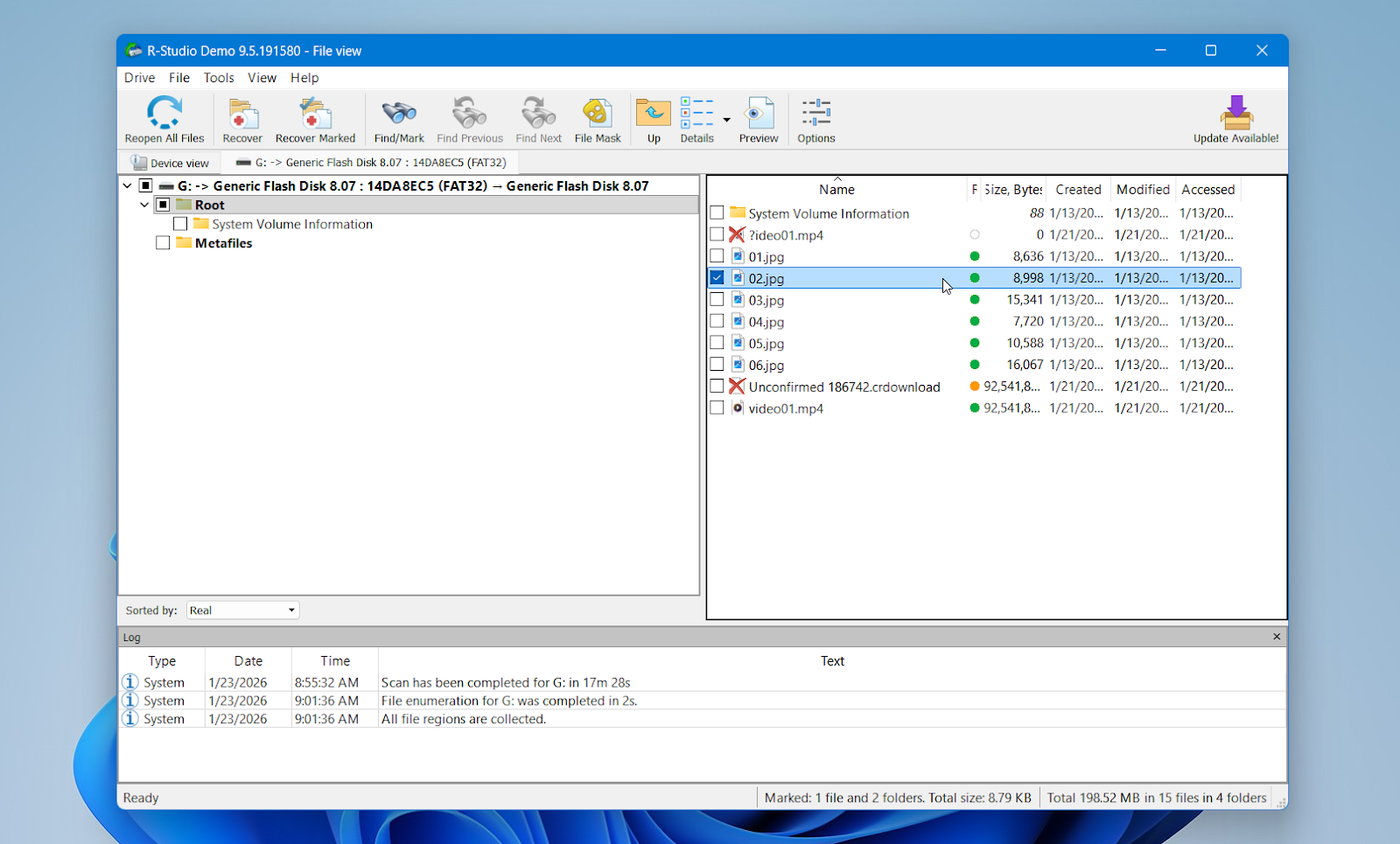Uncheck the 02.jpg file checkbox

tap(717, 277)
